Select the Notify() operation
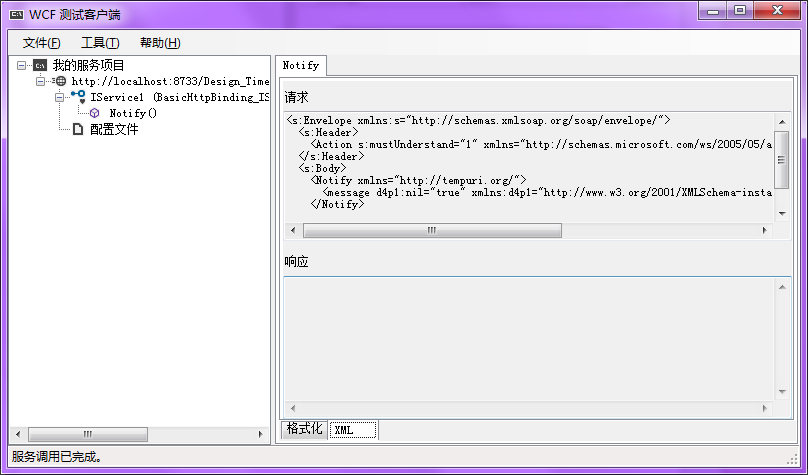808x475 pixels. (x=133, y=113)
